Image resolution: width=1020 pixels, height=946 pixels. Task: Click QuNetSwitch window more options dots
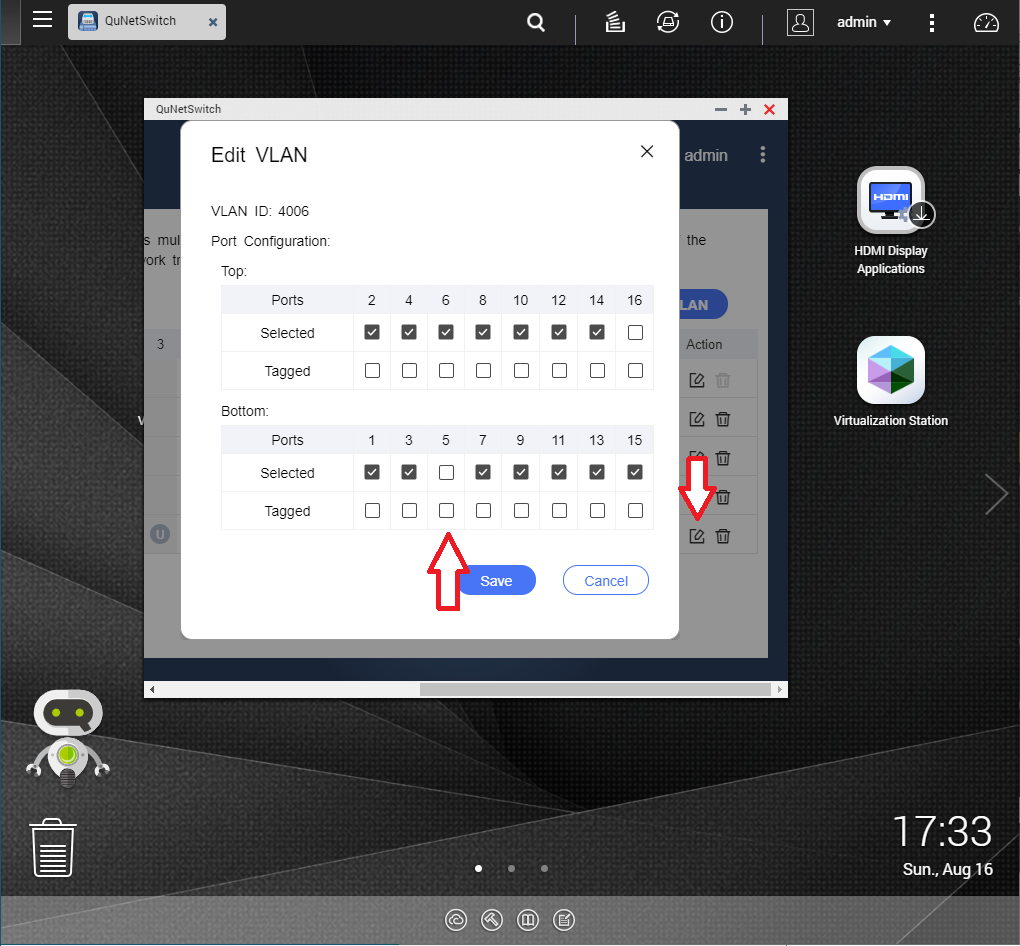762,155
